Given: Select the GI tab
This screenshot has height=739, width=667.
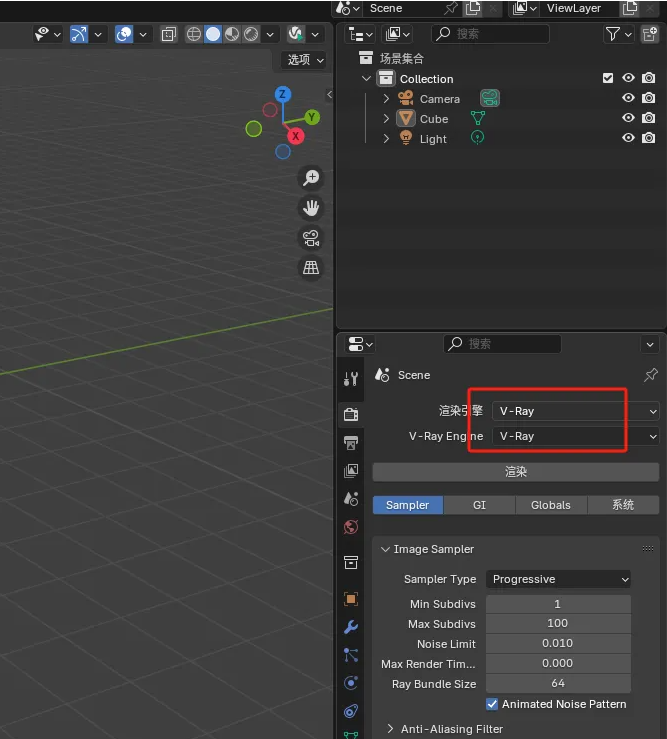Looking at the screenshot, I should (x=479, y=505).
